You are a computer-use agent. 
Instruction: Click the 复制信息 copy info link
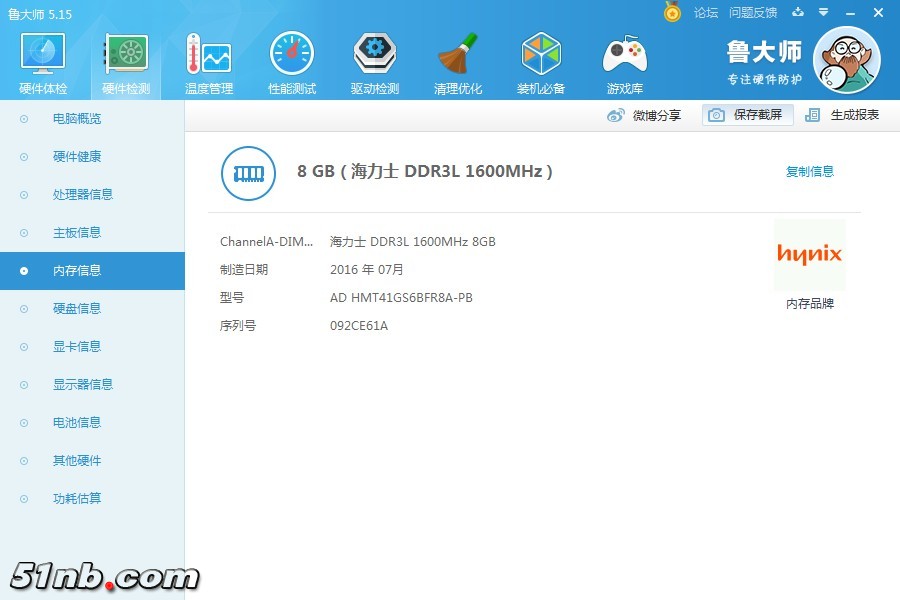(811, 171)
